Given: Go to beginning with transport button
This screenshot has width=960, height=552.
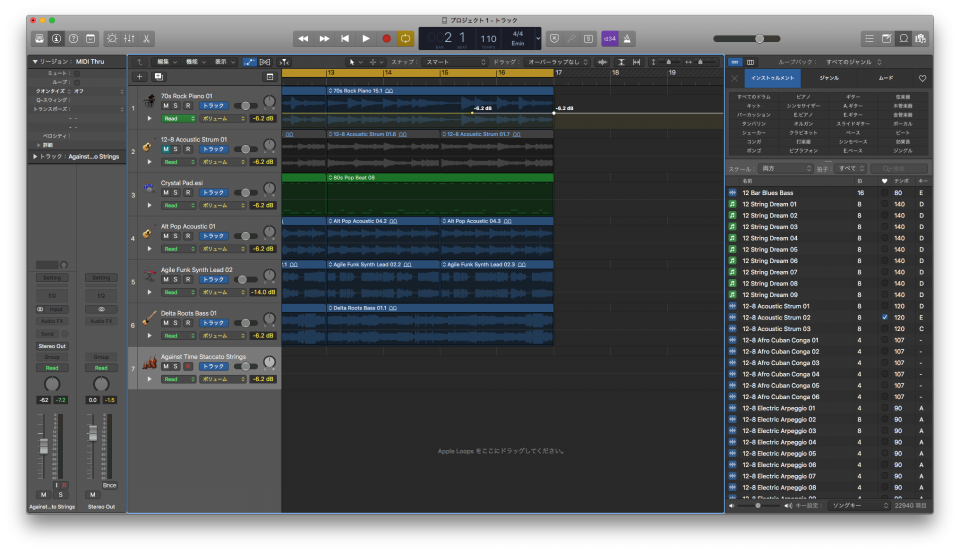Looking at the screenshot, I should [x=345, y=39].
